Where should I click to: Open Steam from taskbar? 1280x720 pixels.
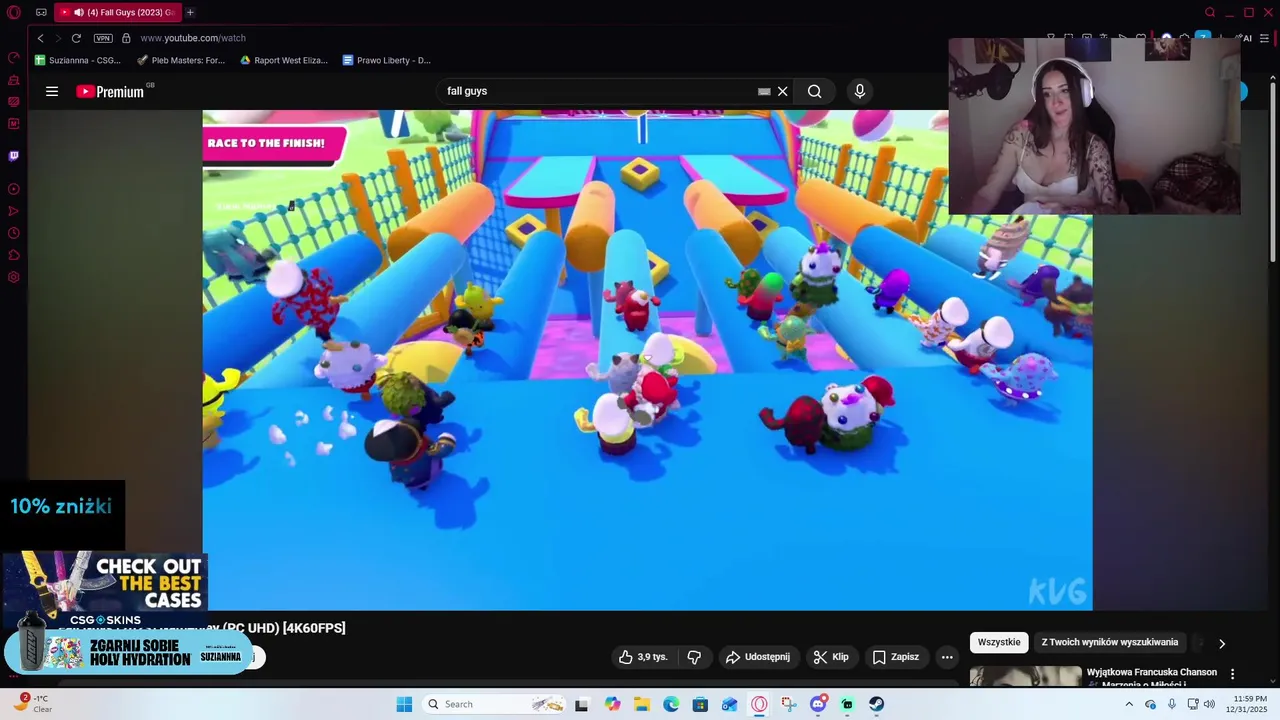(877, 704)
